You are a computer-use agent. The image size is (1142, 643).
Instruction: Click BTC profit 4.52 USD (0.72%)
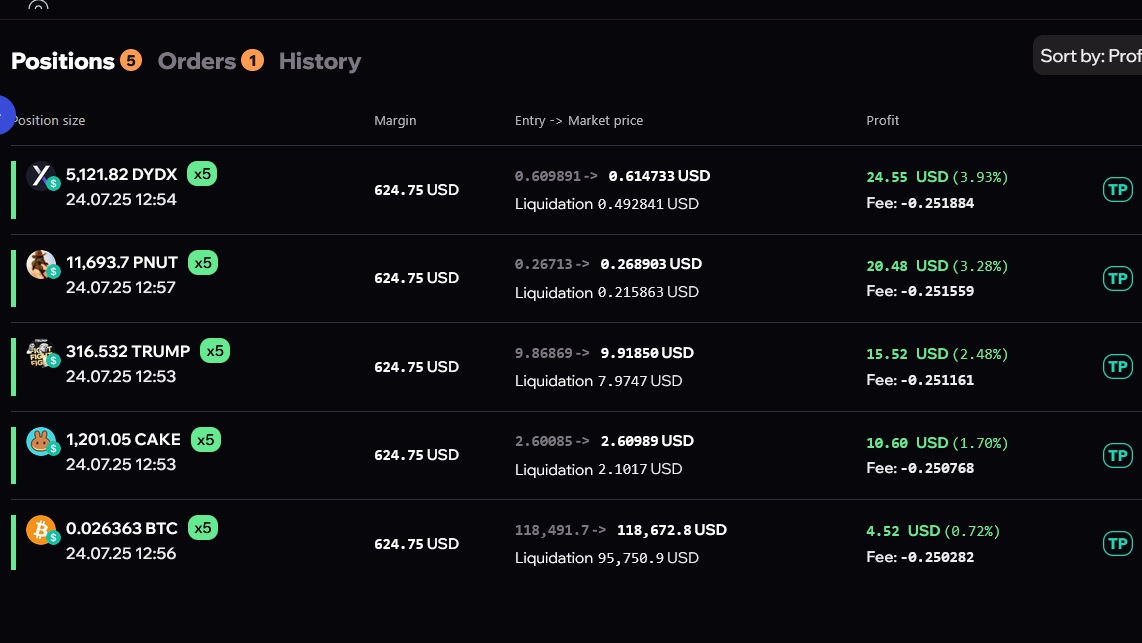pos(933,531)
